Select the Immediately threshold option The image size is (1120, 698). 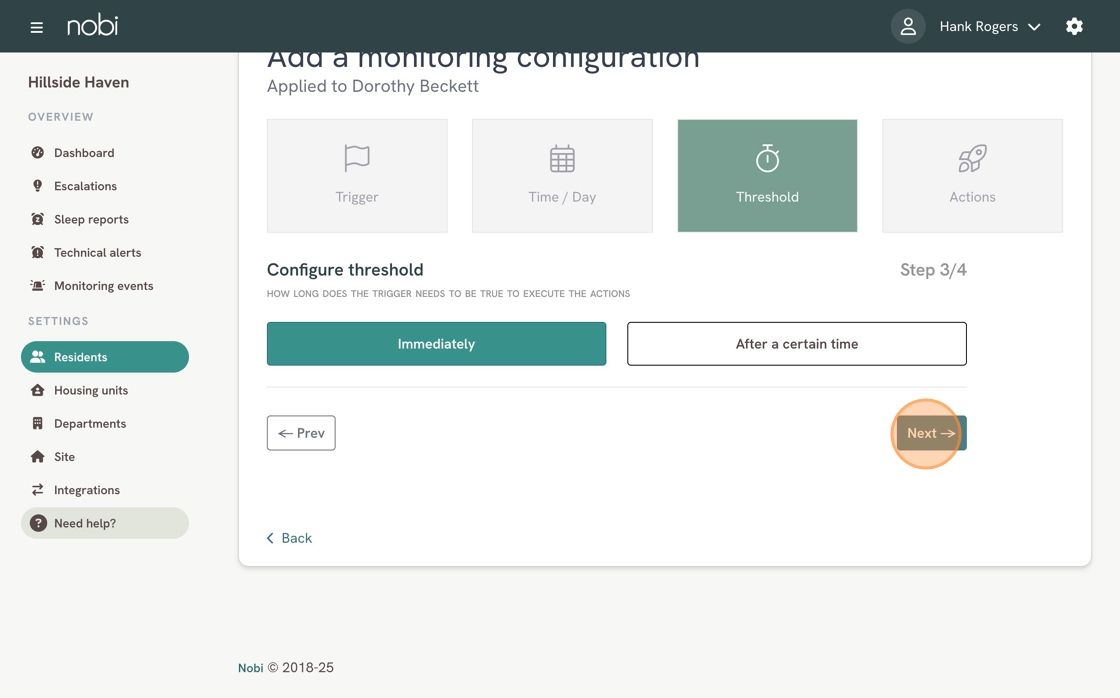click(436, 344)
